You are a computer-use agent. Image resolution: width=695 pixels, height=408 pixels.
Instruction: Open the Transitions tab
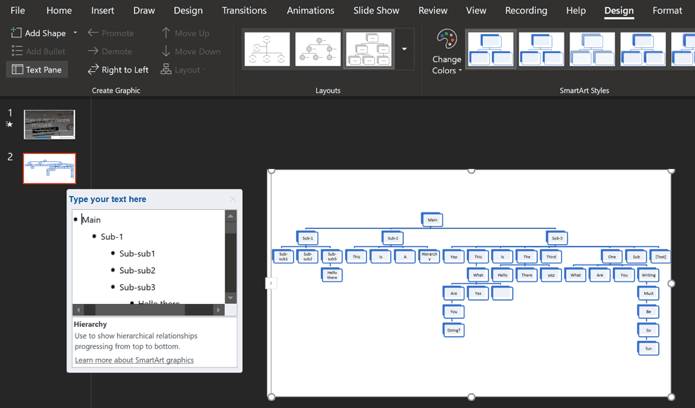tap(244, 10)
